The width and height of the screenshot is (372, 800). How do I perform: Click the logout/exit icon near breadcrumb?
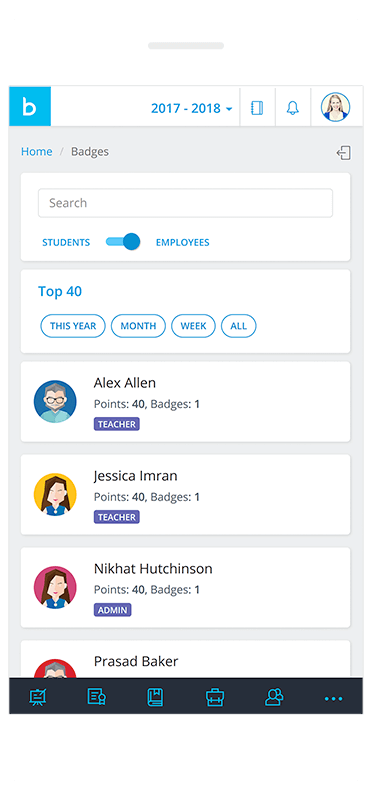(x=344, y=153)
